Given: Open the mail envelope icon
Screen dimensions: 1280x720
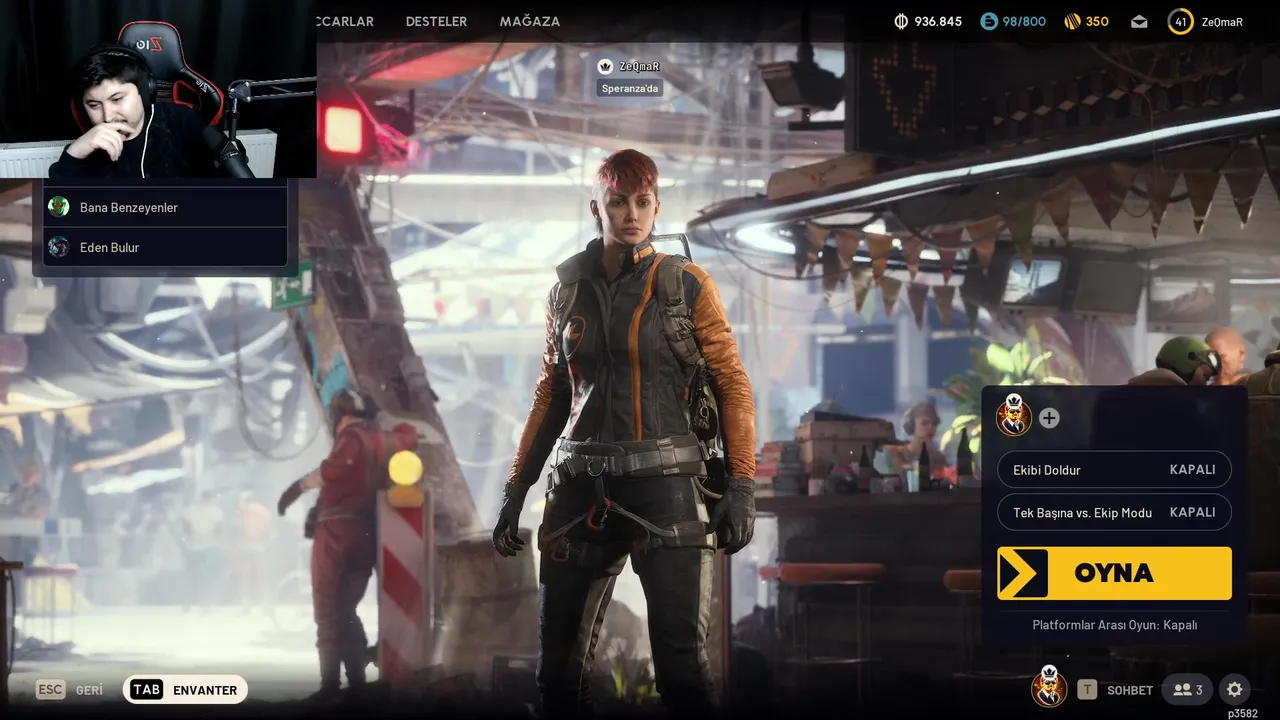Looking at the screenshot, I should pos(1139,21).
